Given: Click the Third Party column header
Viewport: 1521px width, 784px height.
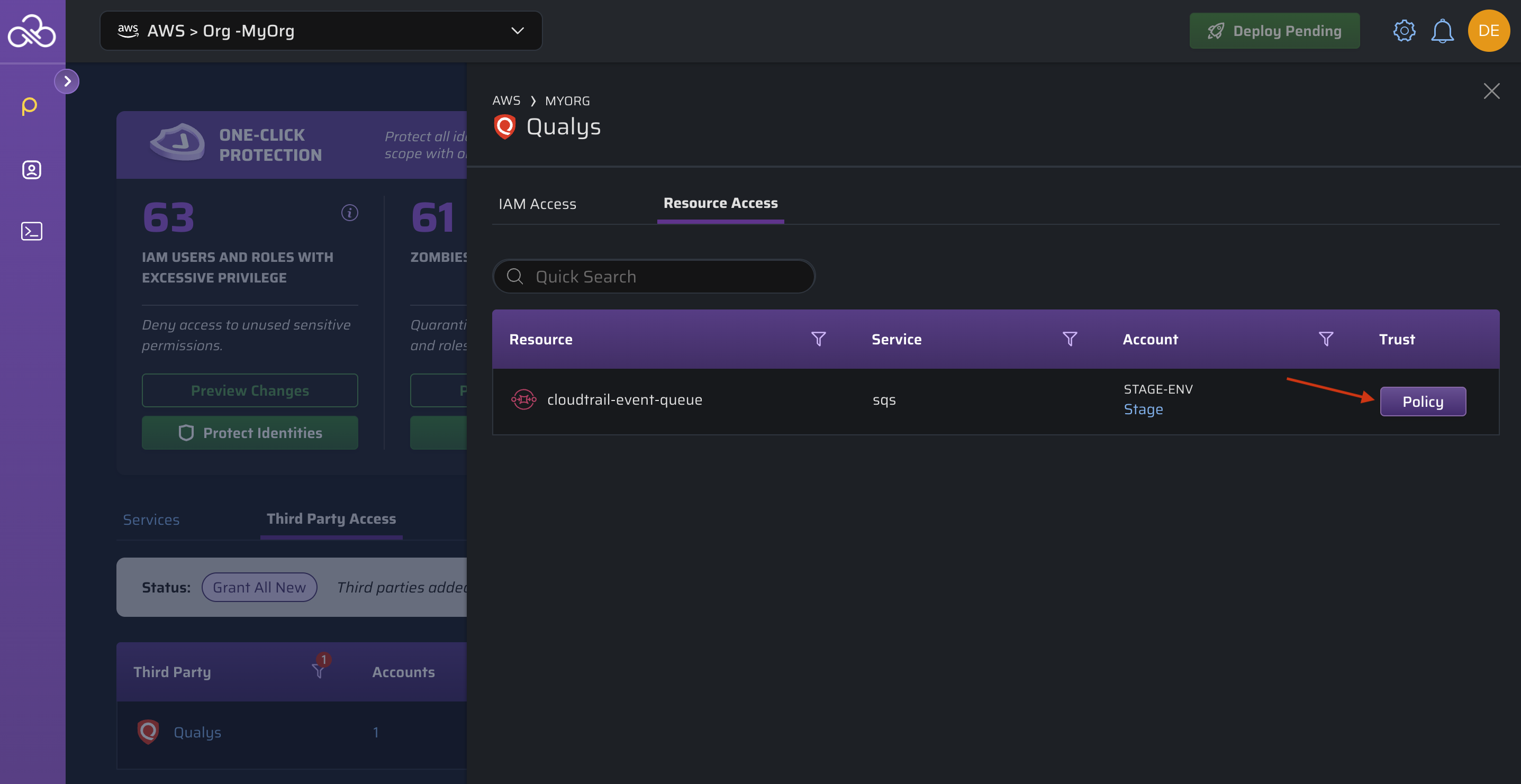Looking at the screenshot, I should coord(172,672).
